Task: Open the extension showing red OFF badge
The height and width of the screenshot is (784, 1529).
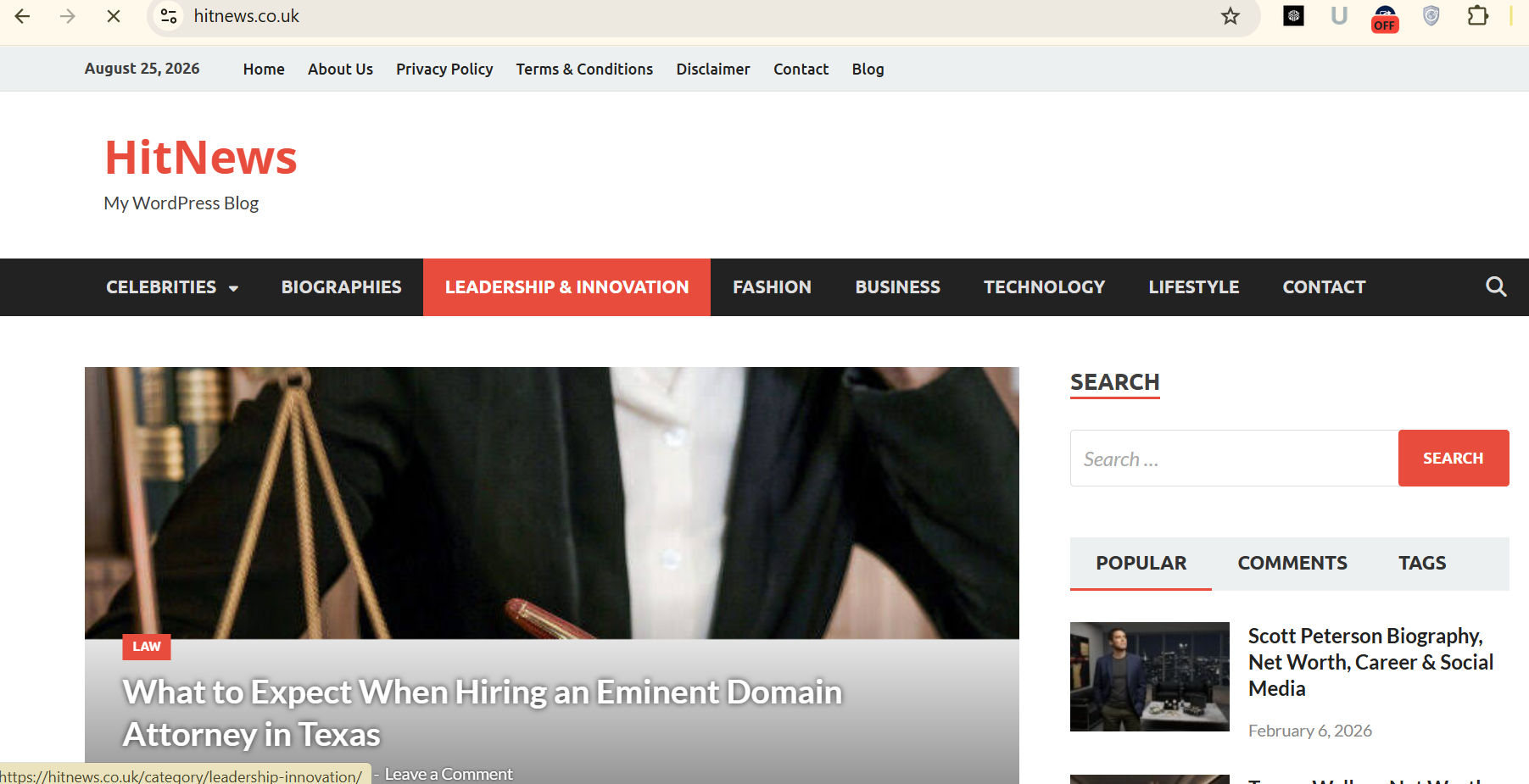Action: [1385, 18]
